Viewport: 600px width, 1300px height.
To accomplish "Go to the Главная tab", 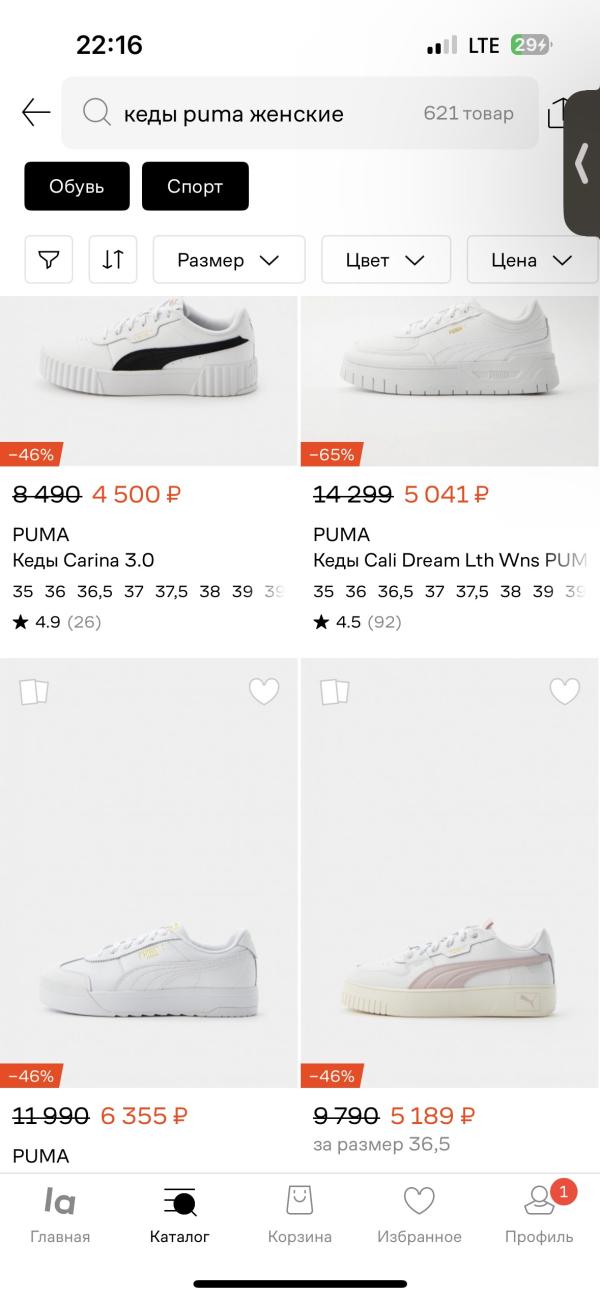I will click(60, 1213).
